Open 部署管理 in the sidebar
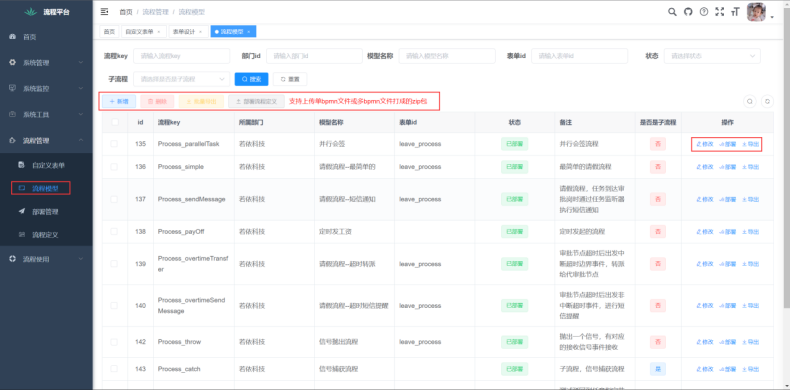Image resolution: width=791 pixels, height=391 pixels. (46, 212)
